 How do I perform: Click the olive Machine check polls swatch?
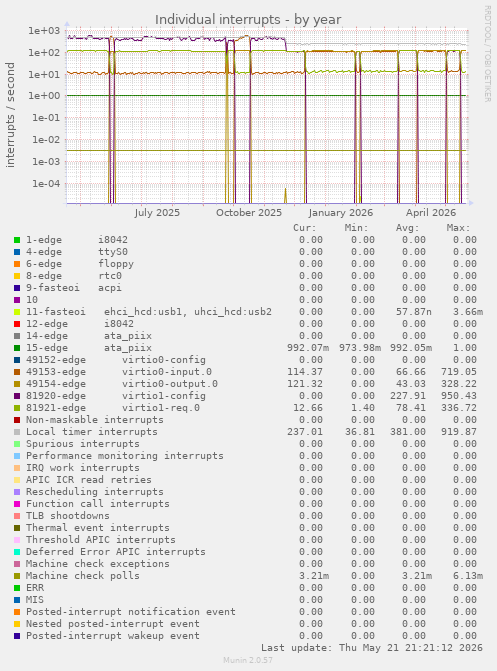coord(17,576)
